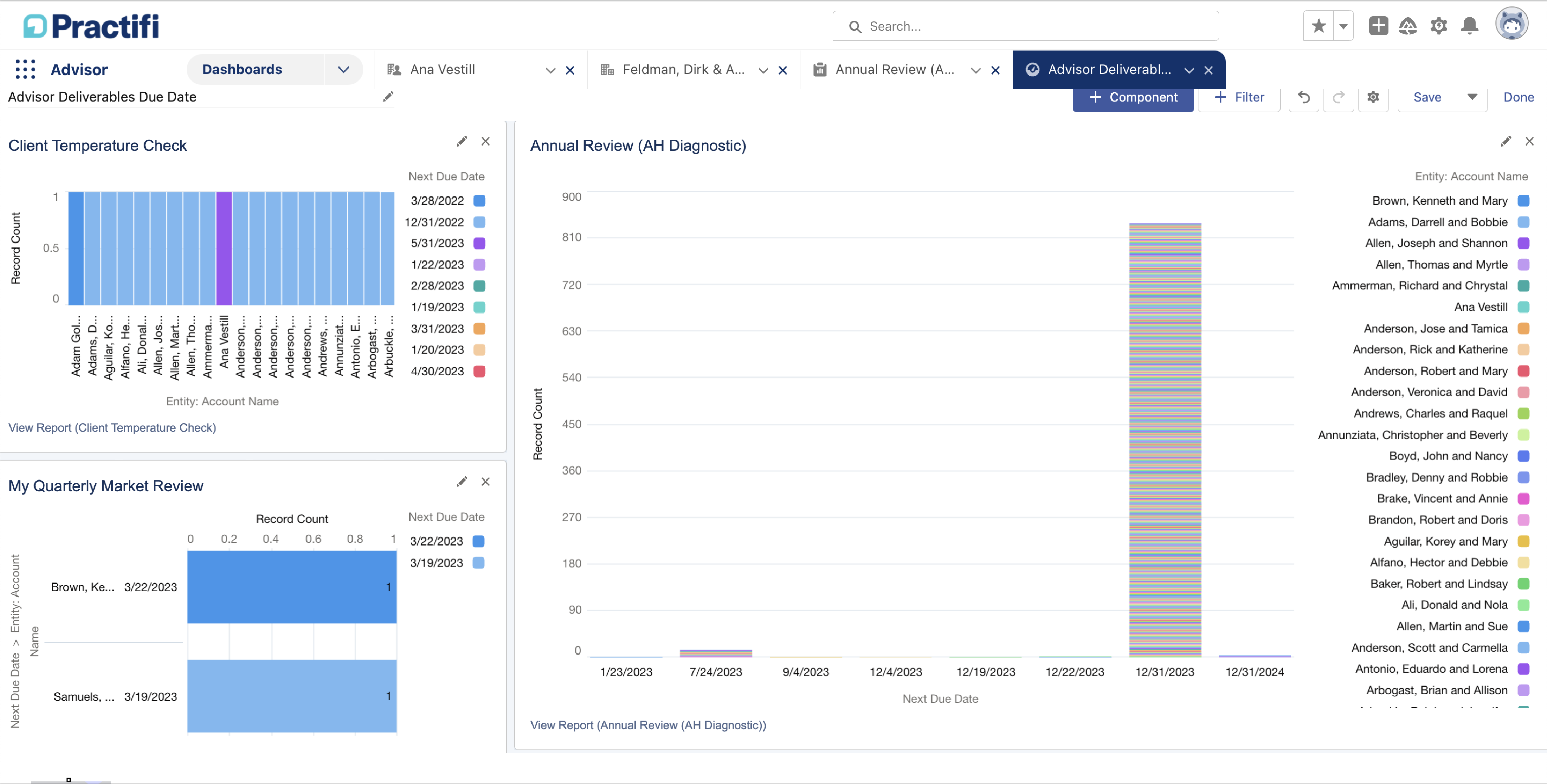The height and width of the screenshot is (784, 1547).
Task: Remove the Client Temperature Check component
Action: click(485, 142)
